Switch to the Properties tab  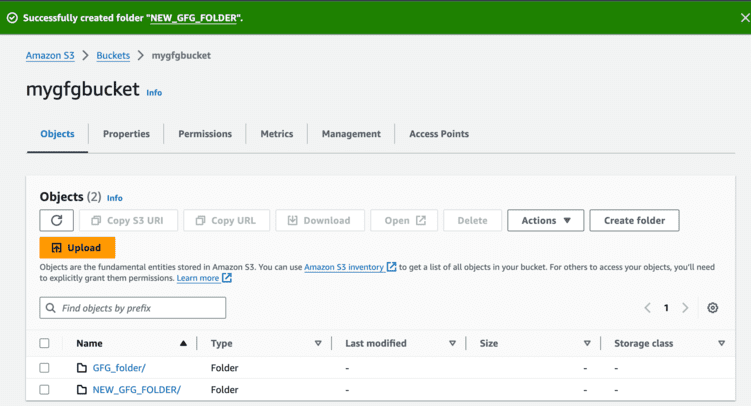[x=126, y=134]
